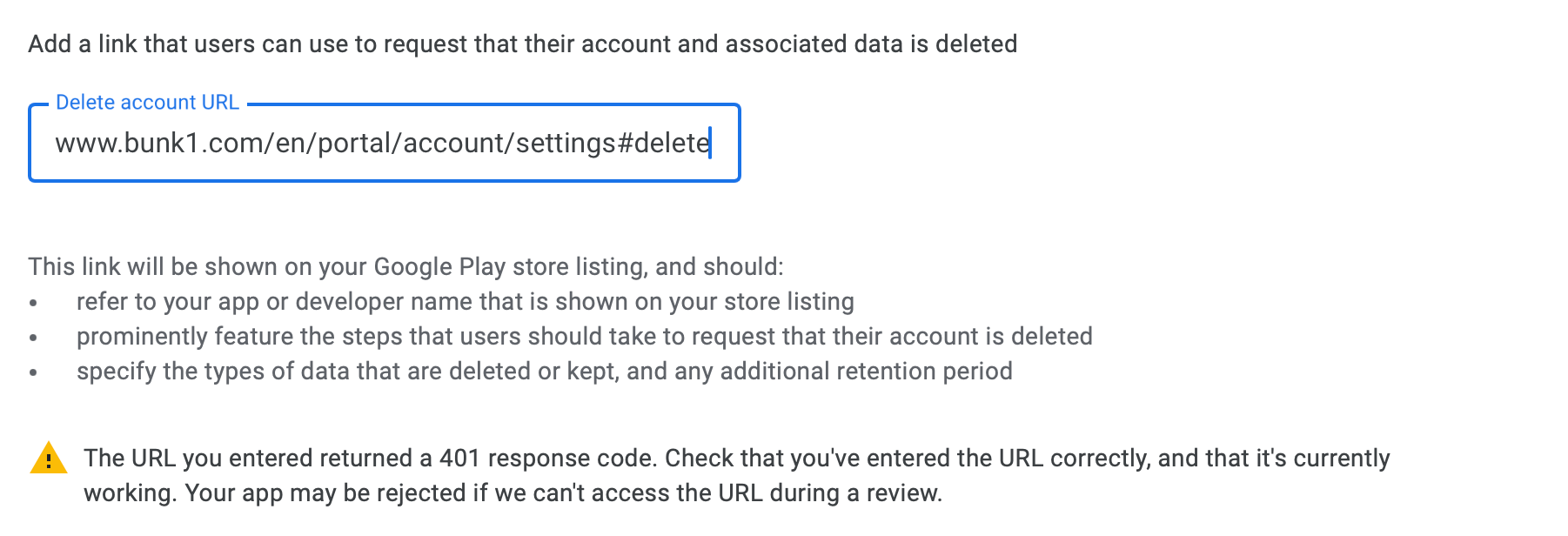Screen dimensions: 1568x536
Task: Click the bullet about account deletion steps
Action: [585, 336]
